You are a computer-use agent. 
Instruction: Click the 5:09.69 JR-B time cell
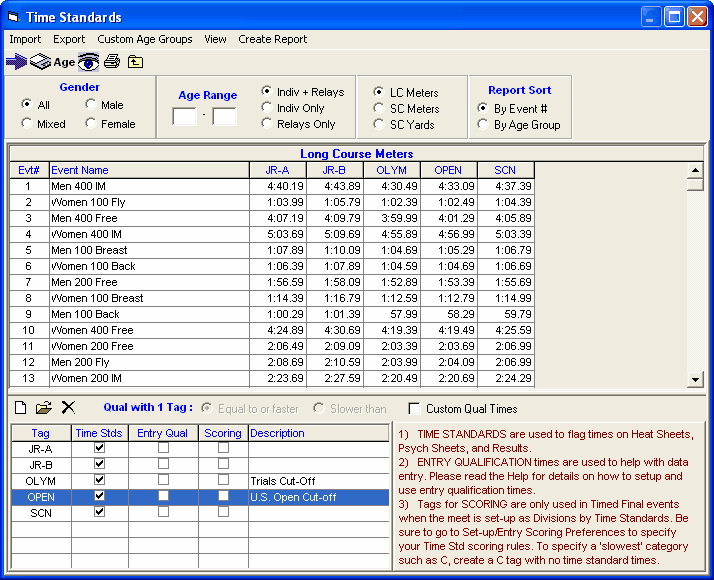pyautogui.click(x=335, y=234)
